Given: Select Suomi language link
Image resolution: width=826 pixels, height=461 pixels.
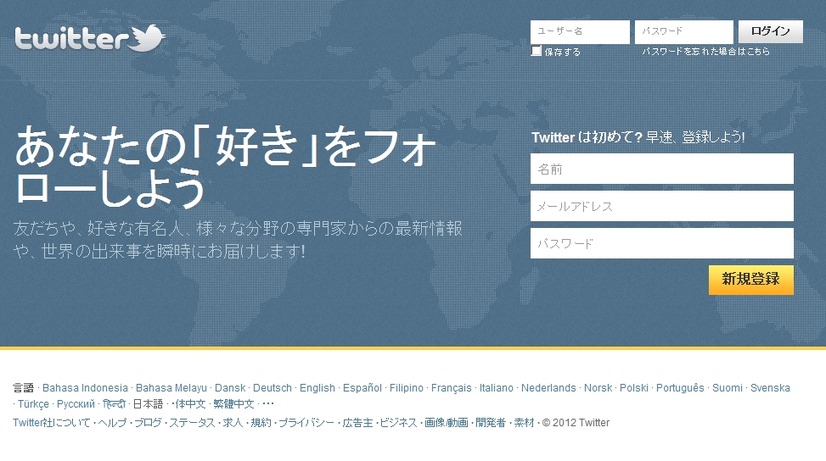Looking at the screenshot, I should point(727,388).
